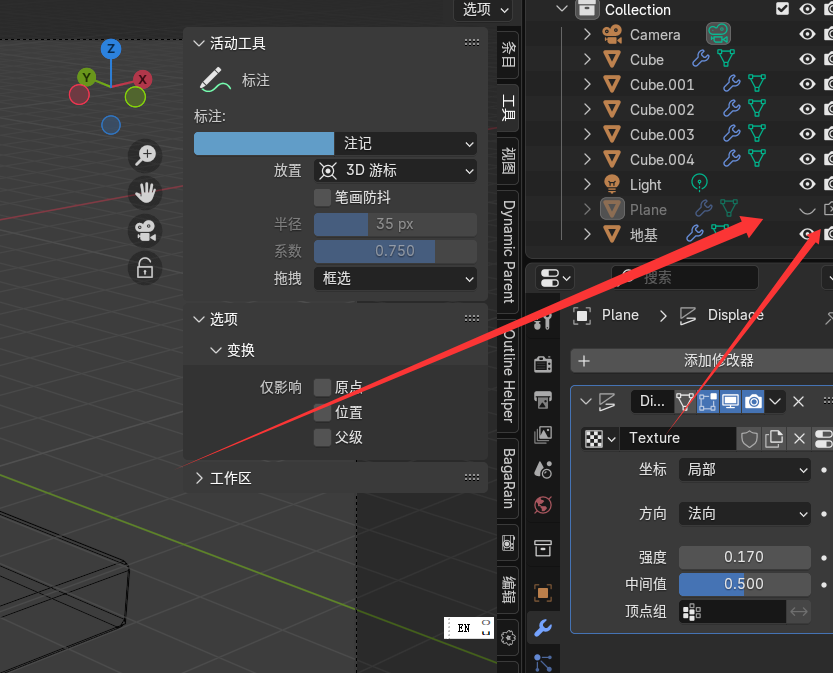Toggle camera view icon in viewport
833x673 pixels.
point(145,231)
